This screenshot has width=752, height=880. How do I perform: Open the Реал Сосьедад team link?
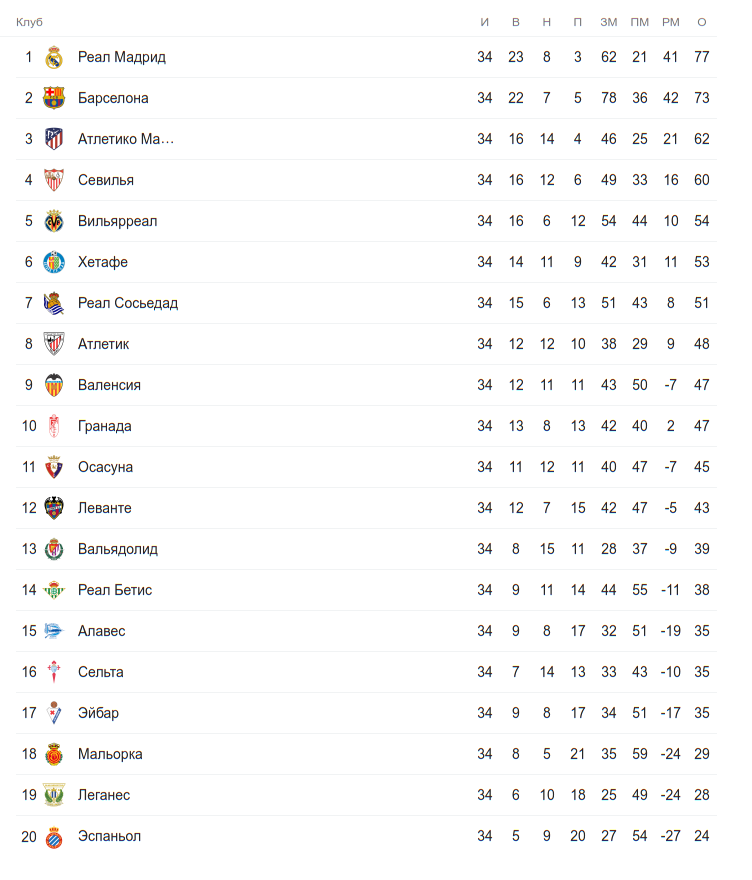[128, 303]
